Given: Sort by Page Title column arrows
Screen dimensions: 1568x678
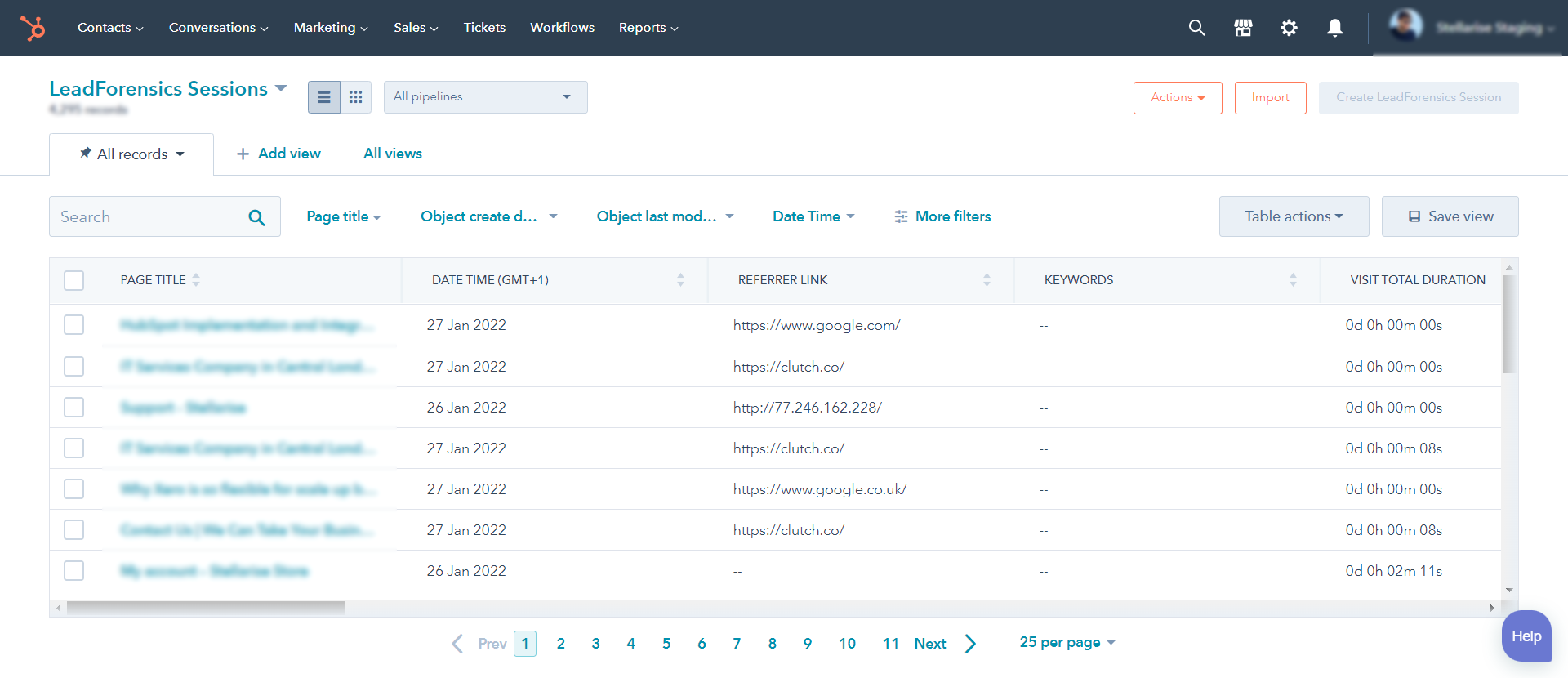Looking at the screenshot, I should click(x=196, y=279).
